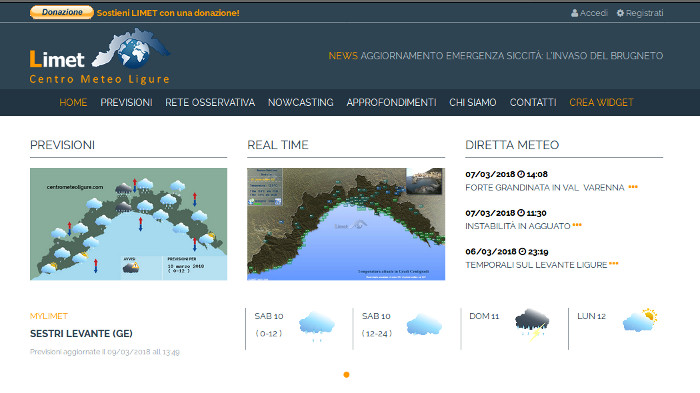
Task: Click the clock icon beside 23:19
Action: pyautogui.click(x=522, y=252)
